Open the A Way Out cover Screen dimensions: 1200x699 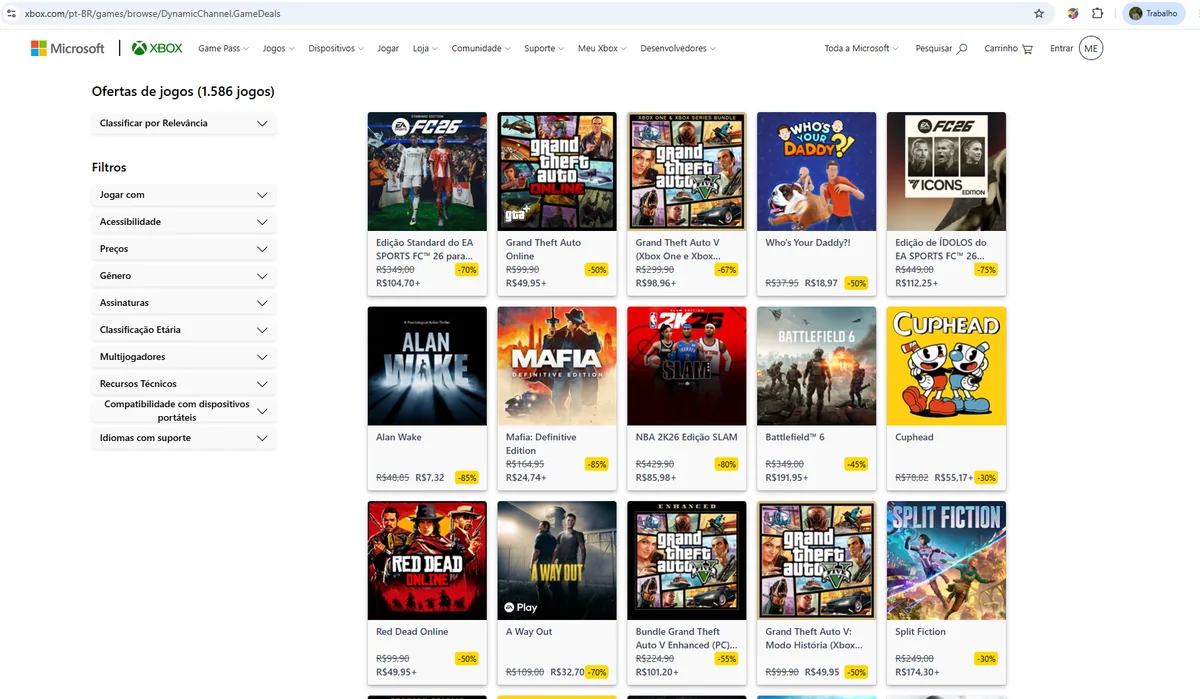click(x=557, y=560)
